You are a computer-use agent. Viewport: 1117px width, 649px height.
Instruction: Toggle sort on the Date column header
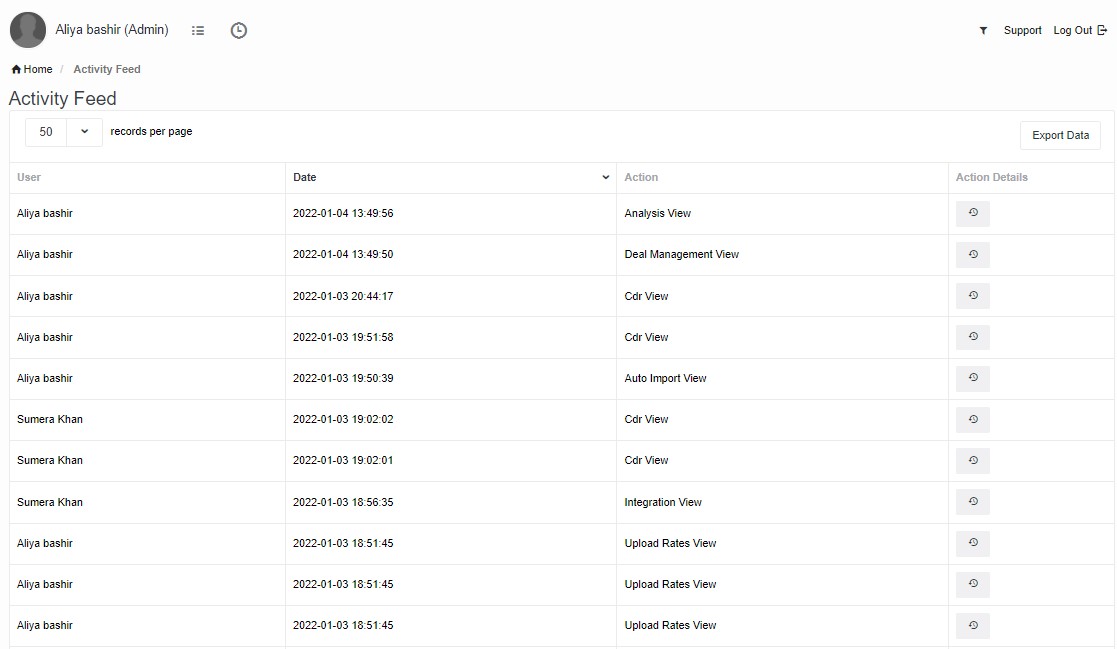450,177
